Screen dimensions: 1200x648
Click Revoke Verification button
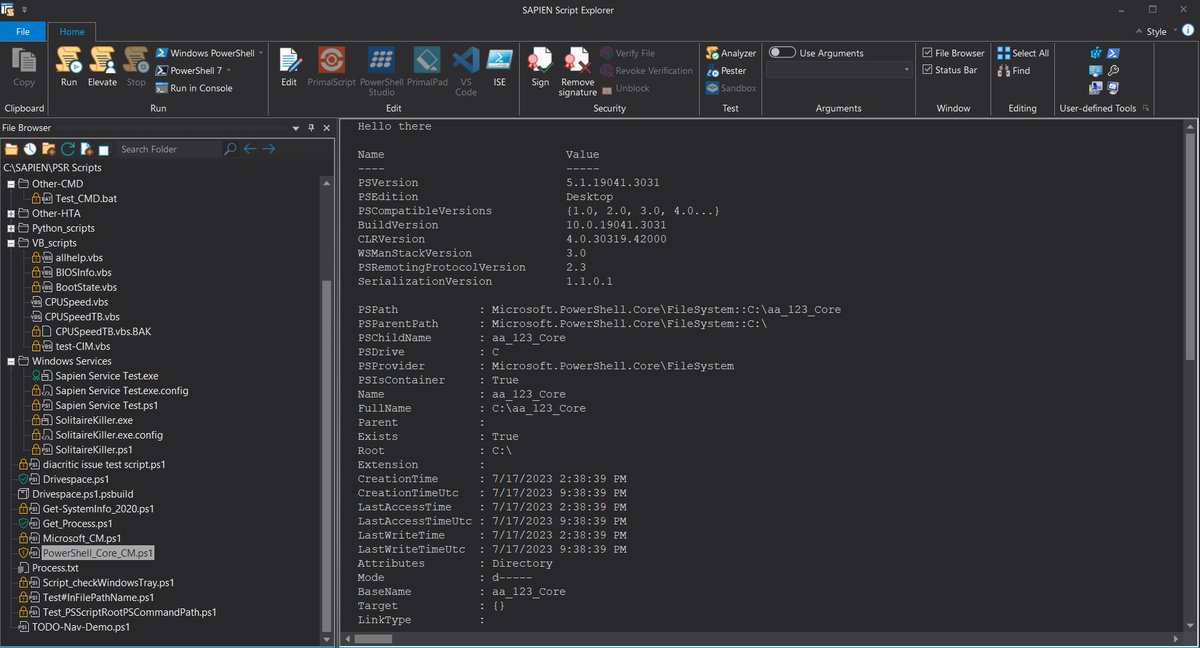pos(646,71)
